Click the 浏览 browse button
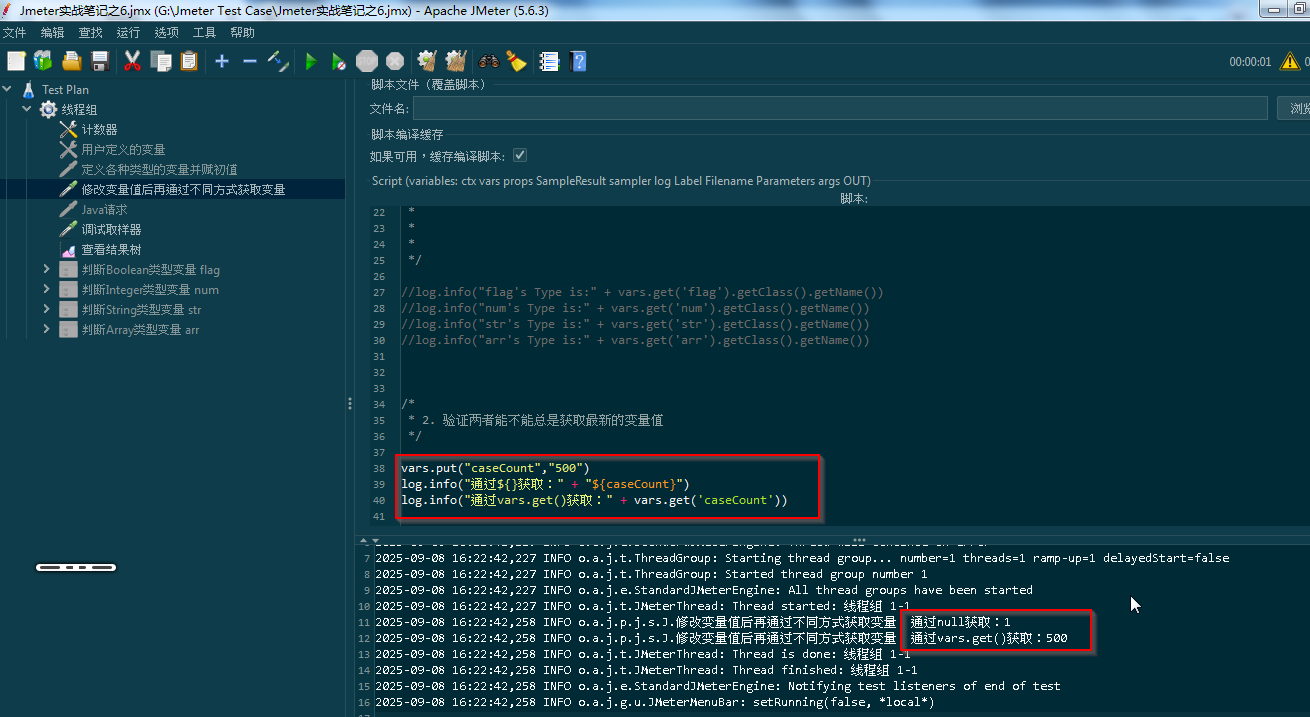The width and height of the screenshot is (1310, 717). [1294, 108]
